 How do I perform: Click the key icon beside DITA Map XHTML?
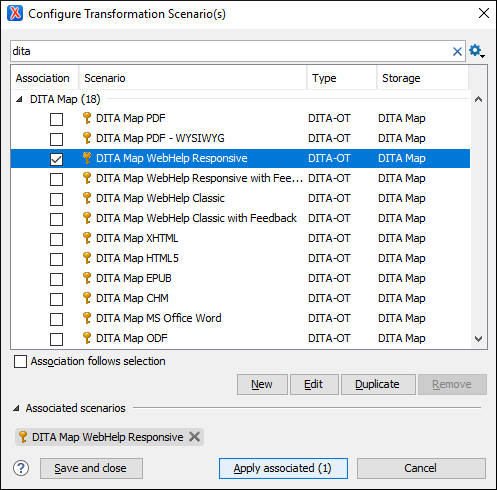pos(87,238)
